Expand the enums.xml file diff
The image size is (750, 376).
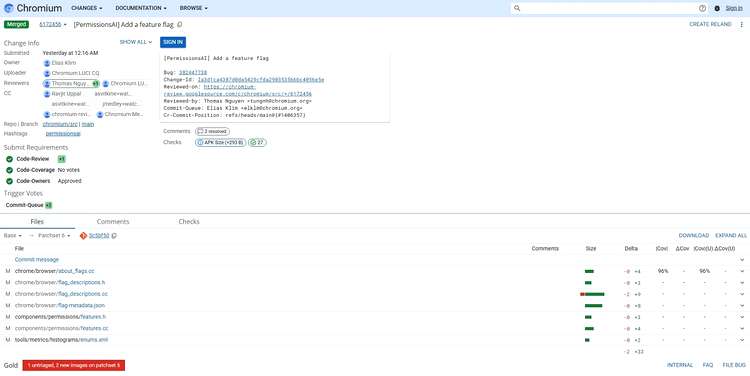click(742, 340)
